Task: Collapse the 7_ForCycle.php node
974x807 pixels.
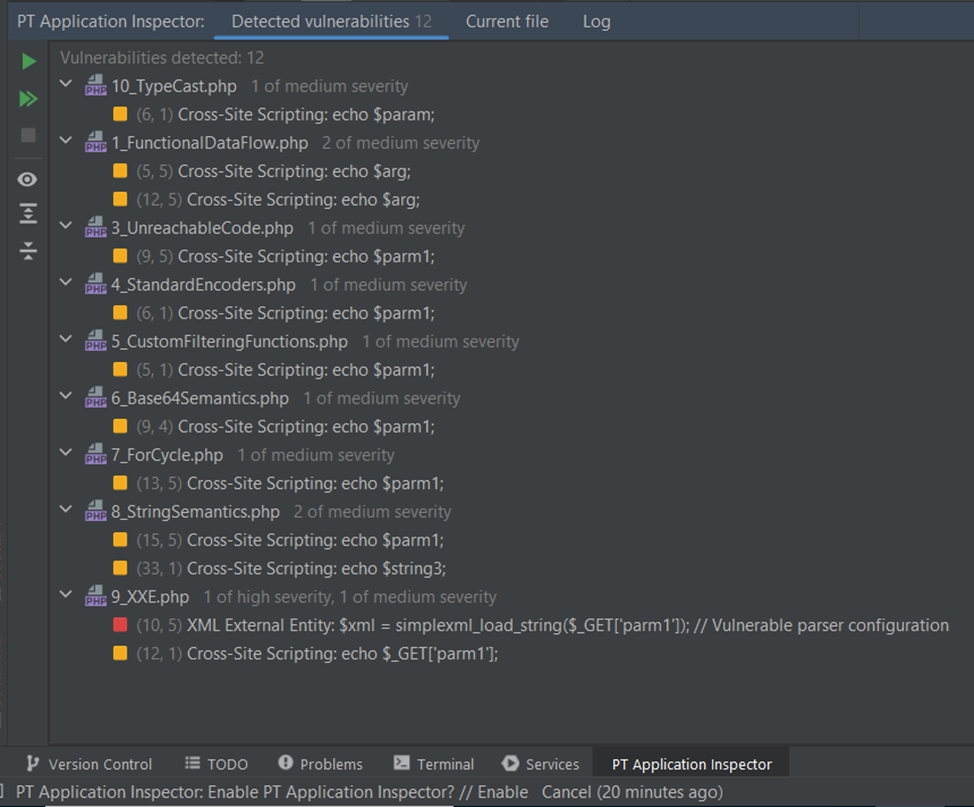Action: (x=66, y=452)
